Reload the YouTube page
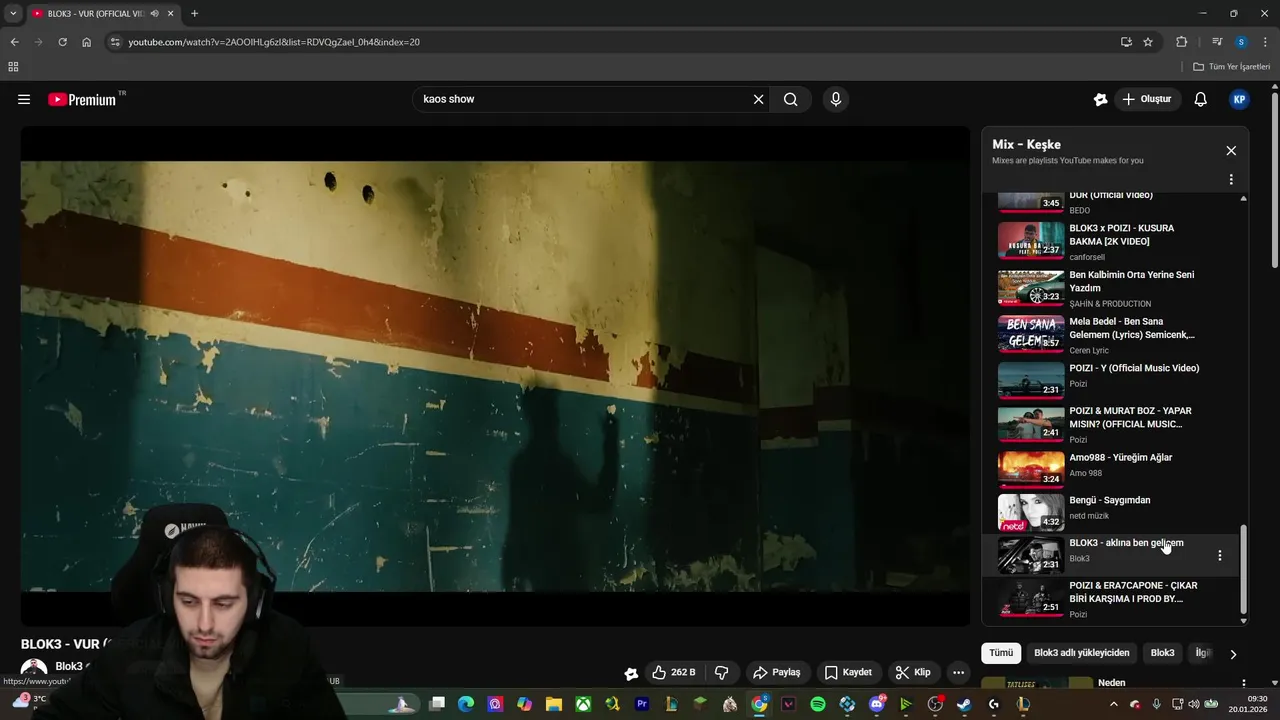This screenshot has width=1280, height=720. (62, 42)
